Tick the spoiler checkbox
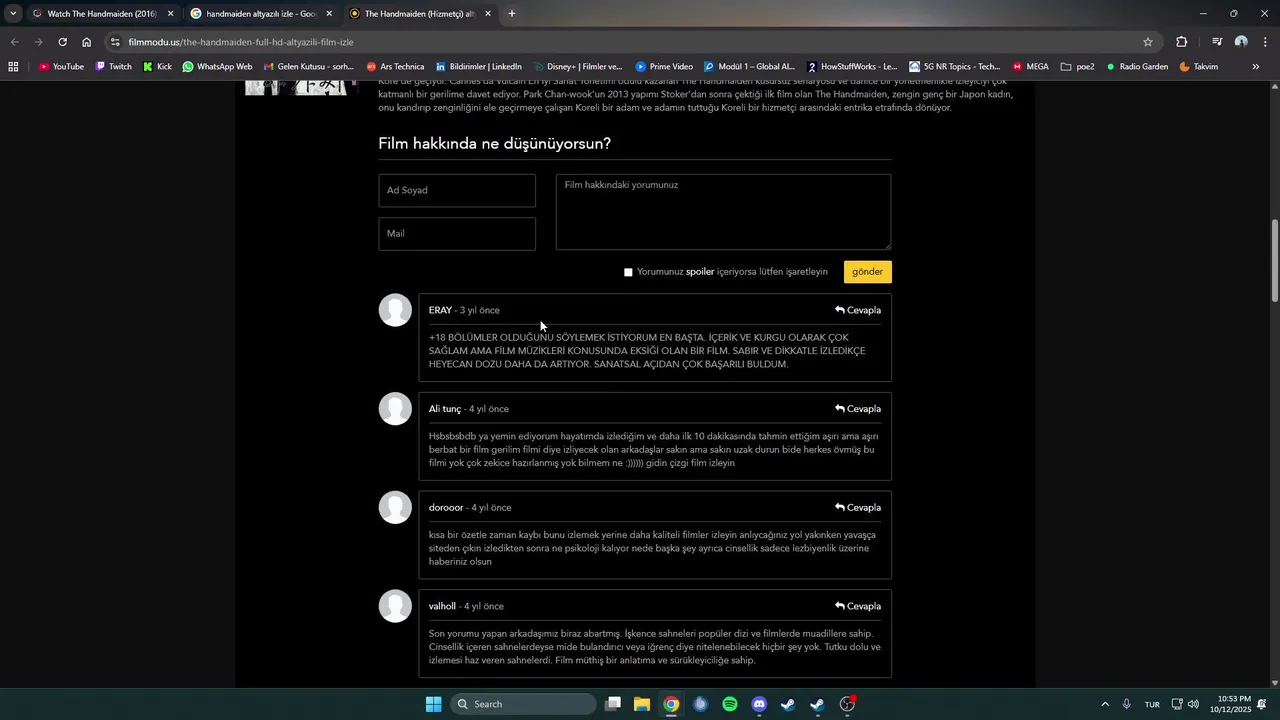Viewport: 1280px width, 720px height. tap(628, 272)
